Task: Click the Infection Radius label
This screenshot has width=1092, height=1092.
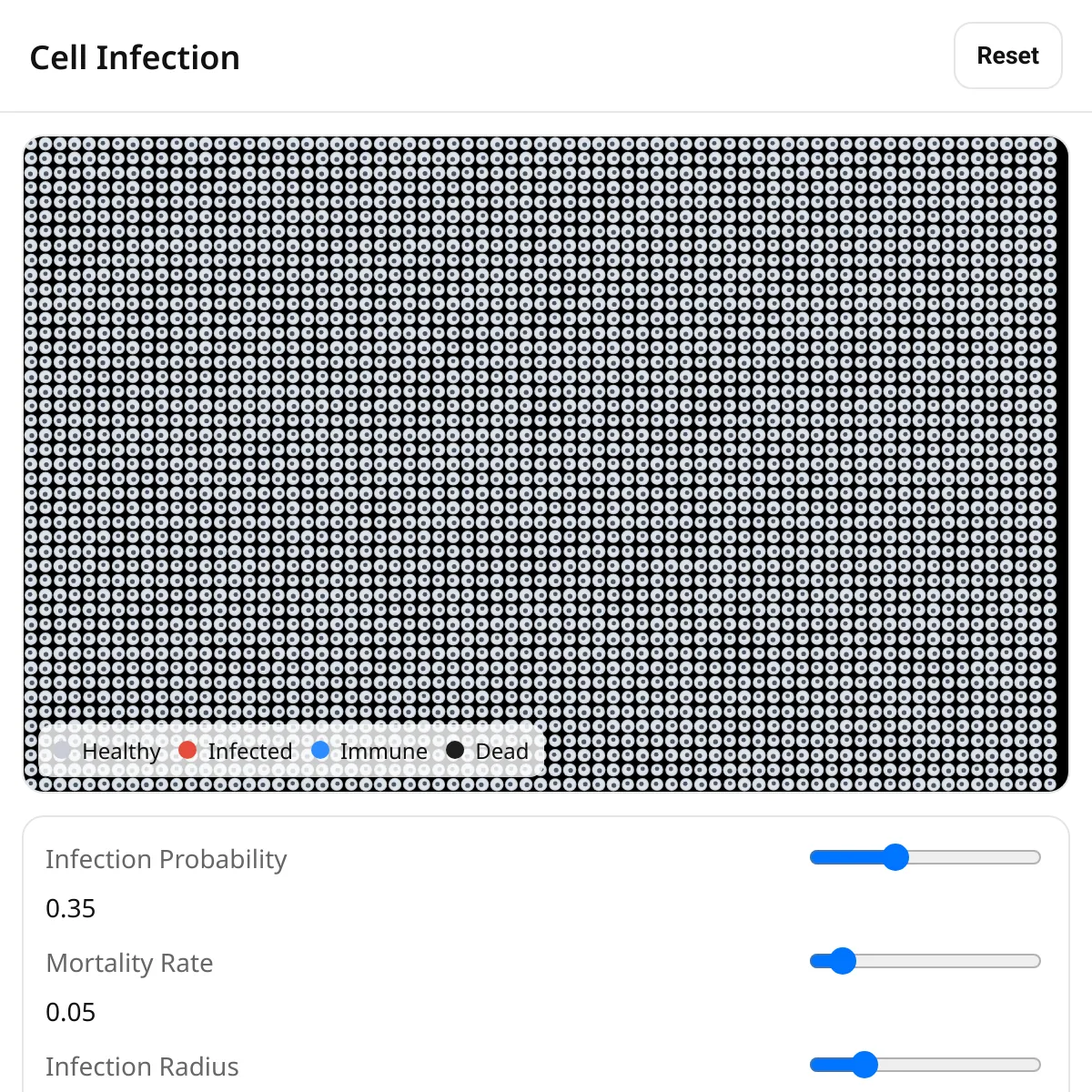Action: [142, 1066]
